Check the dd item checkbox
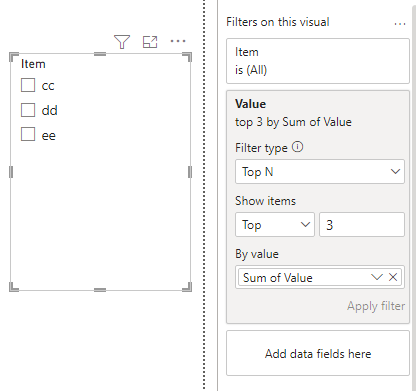 (28, 110)
